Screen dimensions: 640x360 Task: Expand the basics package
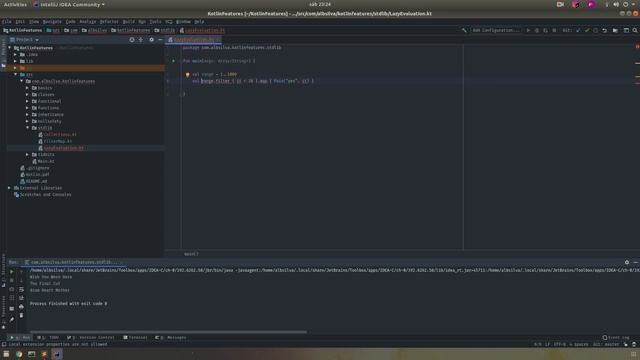(28, 88)
